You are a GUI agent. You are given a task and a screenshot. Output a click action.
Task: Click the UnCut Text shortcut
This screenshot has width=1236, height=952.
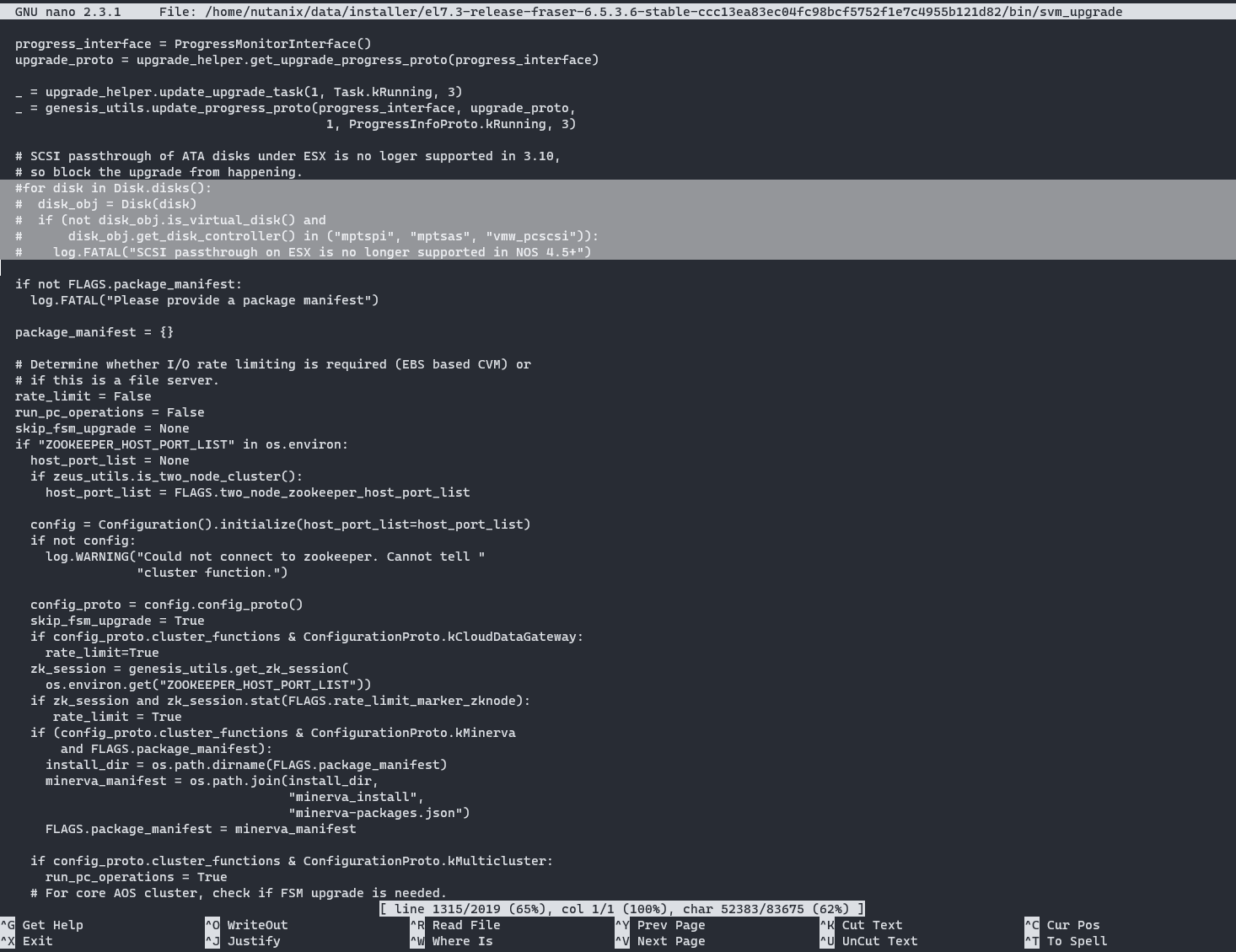(879, 941)
